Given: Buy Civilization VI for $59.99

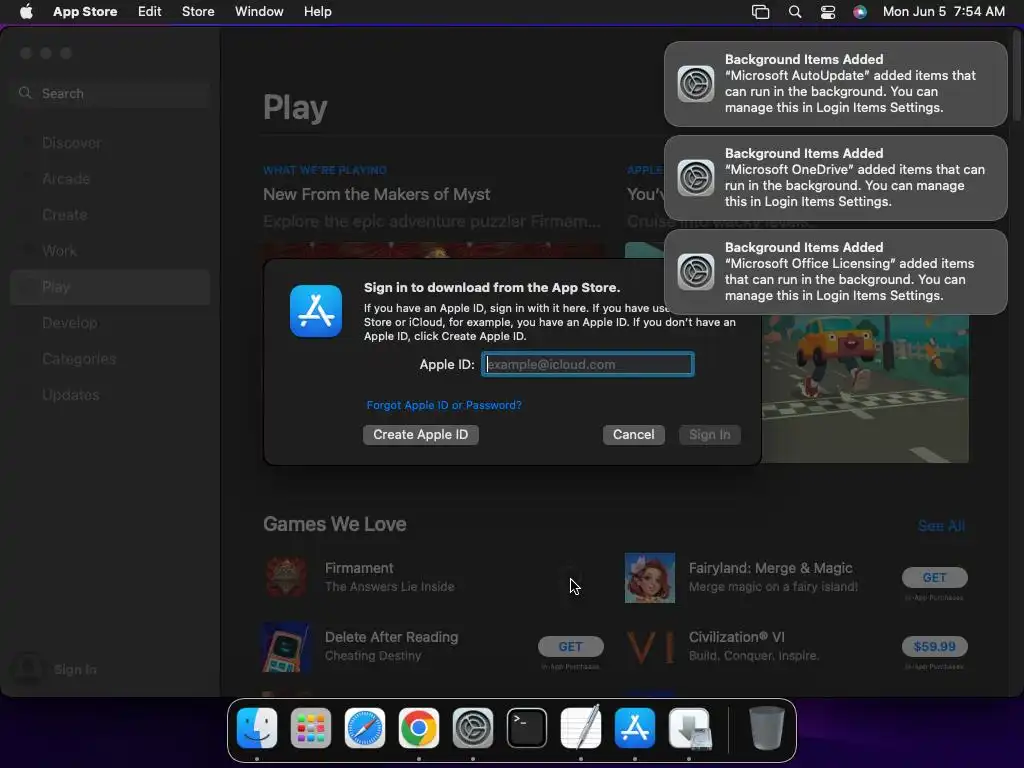Looking at the screenshot, I should point(935,647).
